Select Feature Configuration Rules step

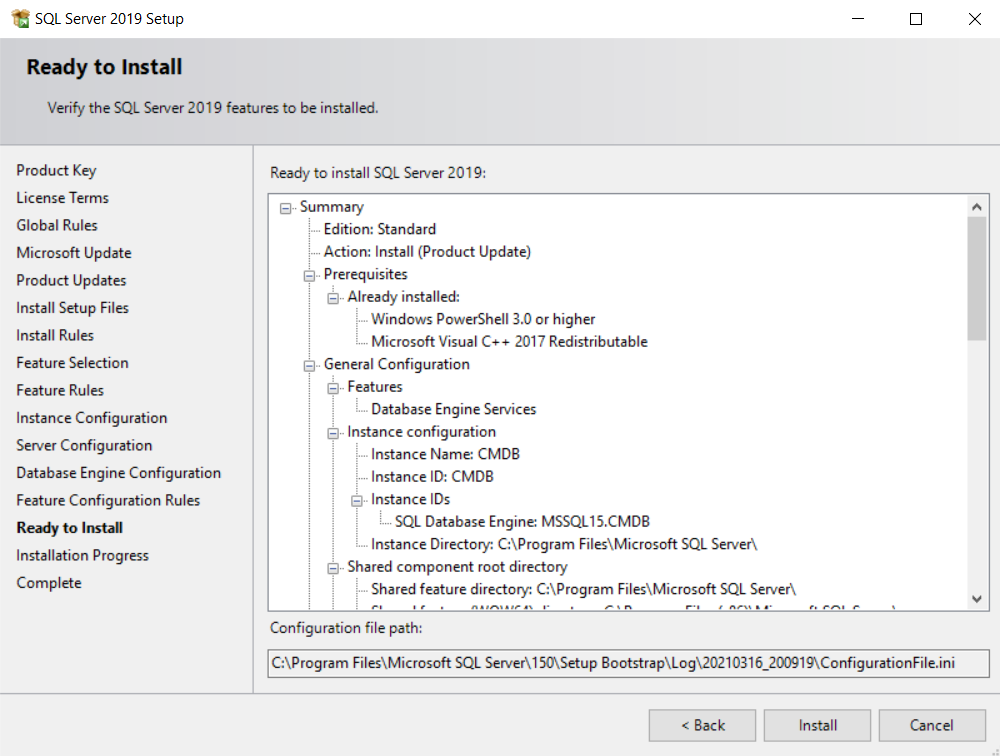[108, 500]
